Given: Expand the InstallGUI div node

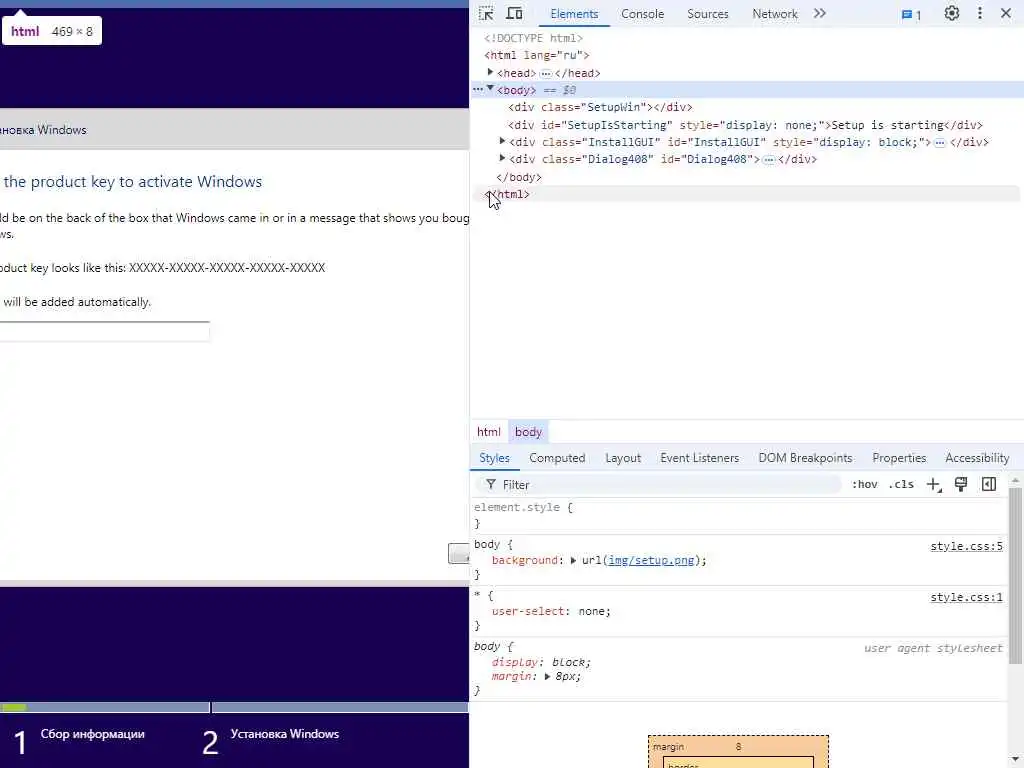Looking at the screenshot, I should point(502,141).
